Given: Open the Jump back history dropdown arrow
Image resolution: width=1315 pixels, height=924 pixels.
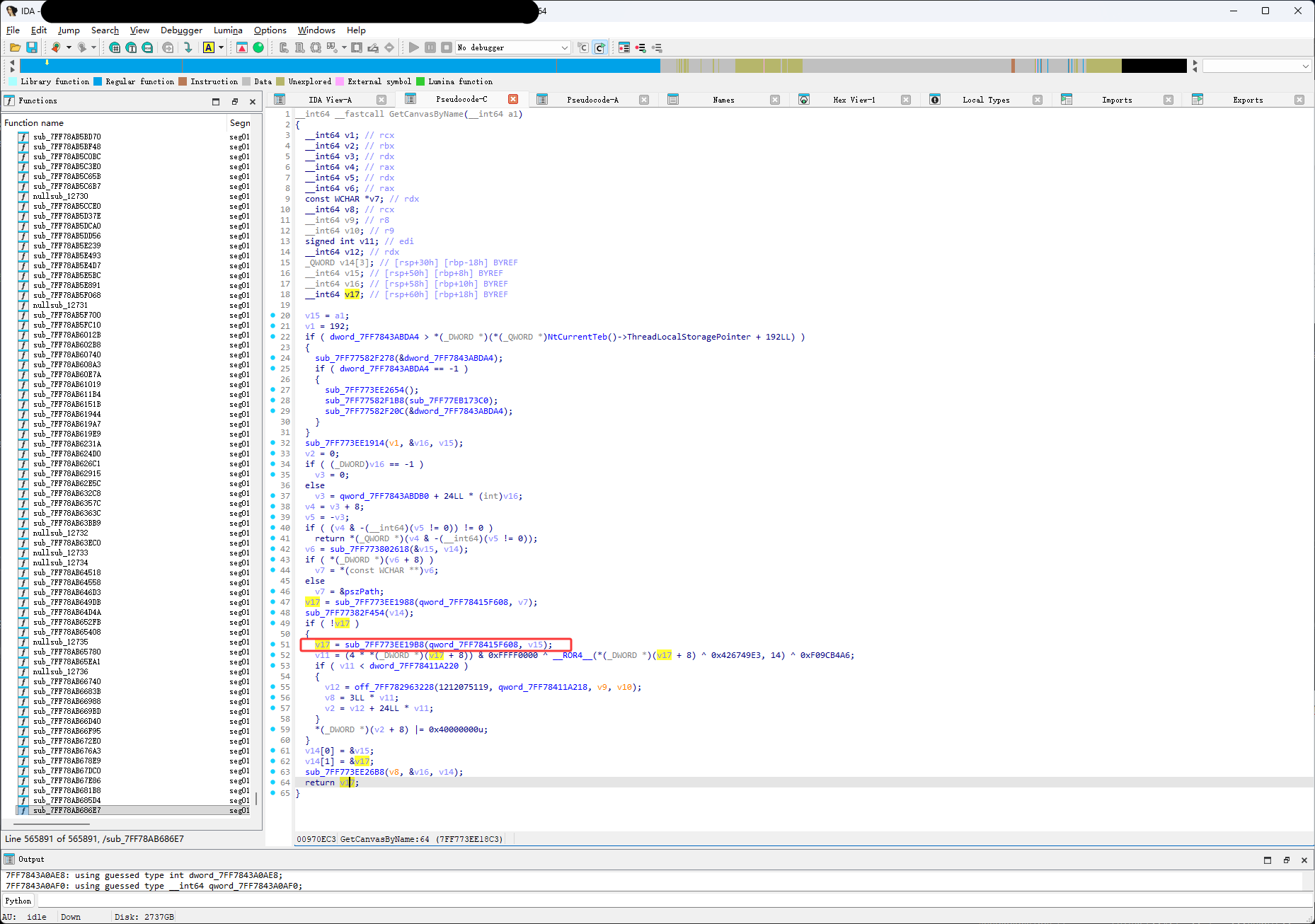Looking at the screenshot, I should [69, 47].
